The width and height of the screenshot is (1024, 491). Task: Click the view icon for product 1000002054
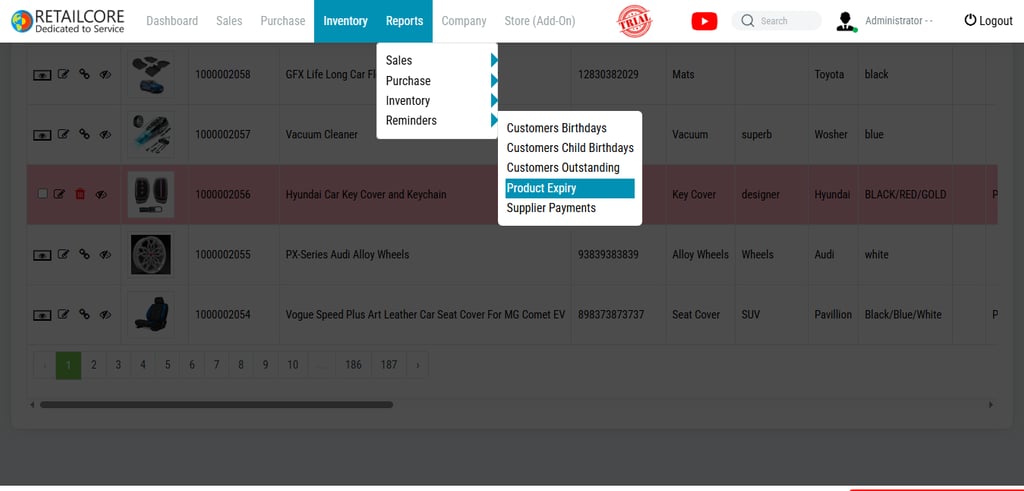tap(42, 315)
